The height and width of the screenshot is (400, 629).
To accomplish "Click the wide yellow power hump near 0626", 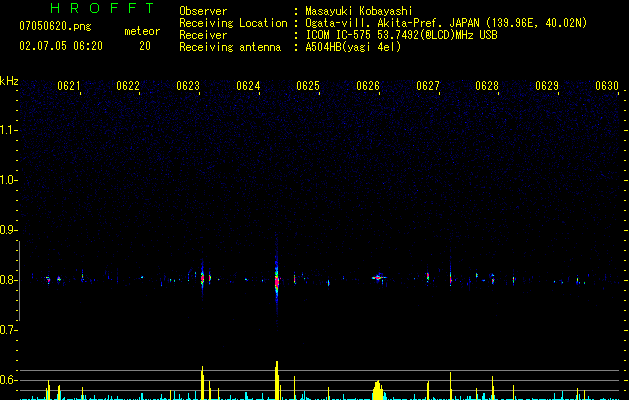I will (x=377, y=390).
